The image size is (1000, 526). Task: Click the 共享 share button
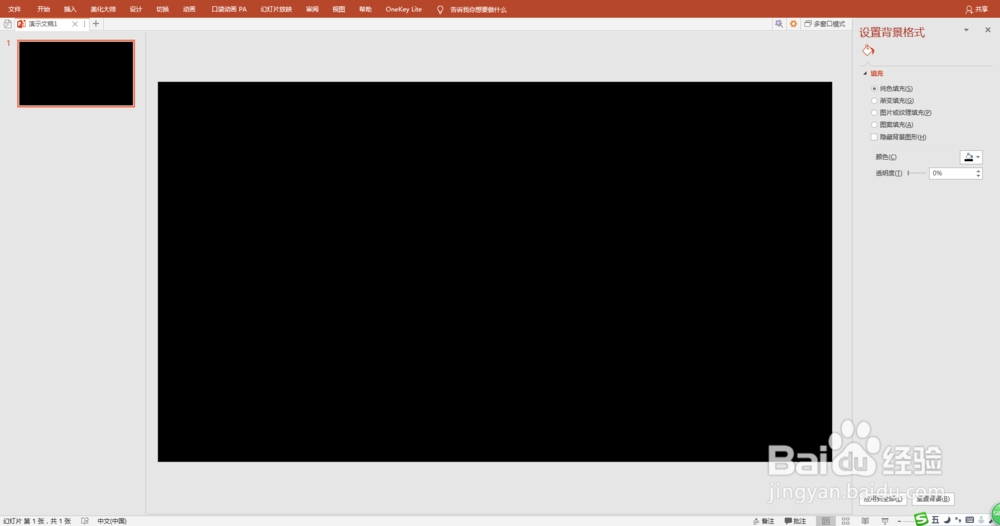click(976, 10)
